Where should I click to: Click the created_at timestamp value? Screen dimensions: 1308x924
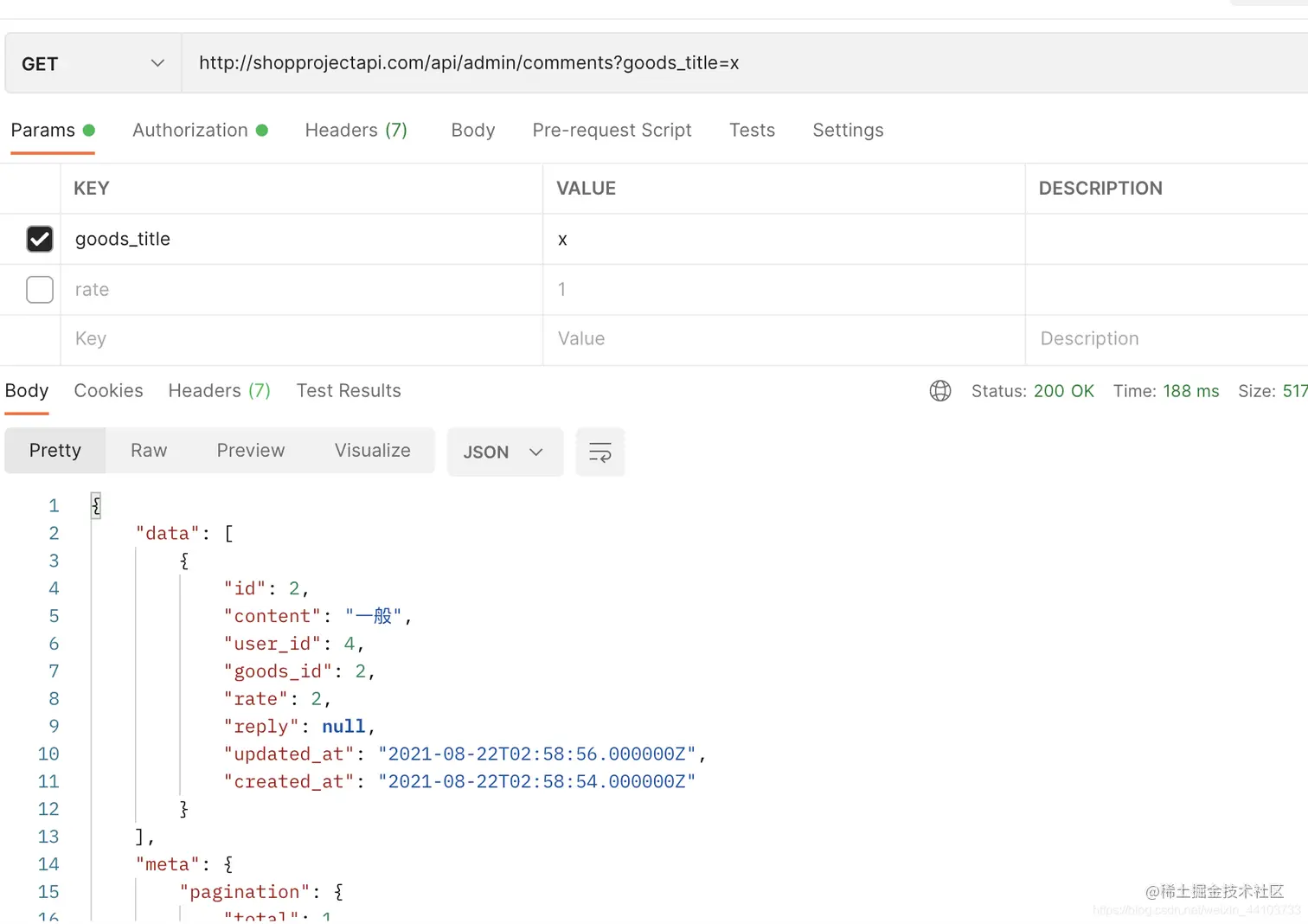pyautogui.click(x=537, y=782)
